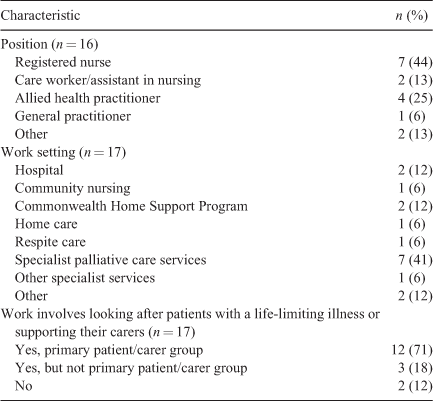Select the n (%) column header
Viewport: 433px width, 401px height.
pyautogui.click(x=411, y=16)
